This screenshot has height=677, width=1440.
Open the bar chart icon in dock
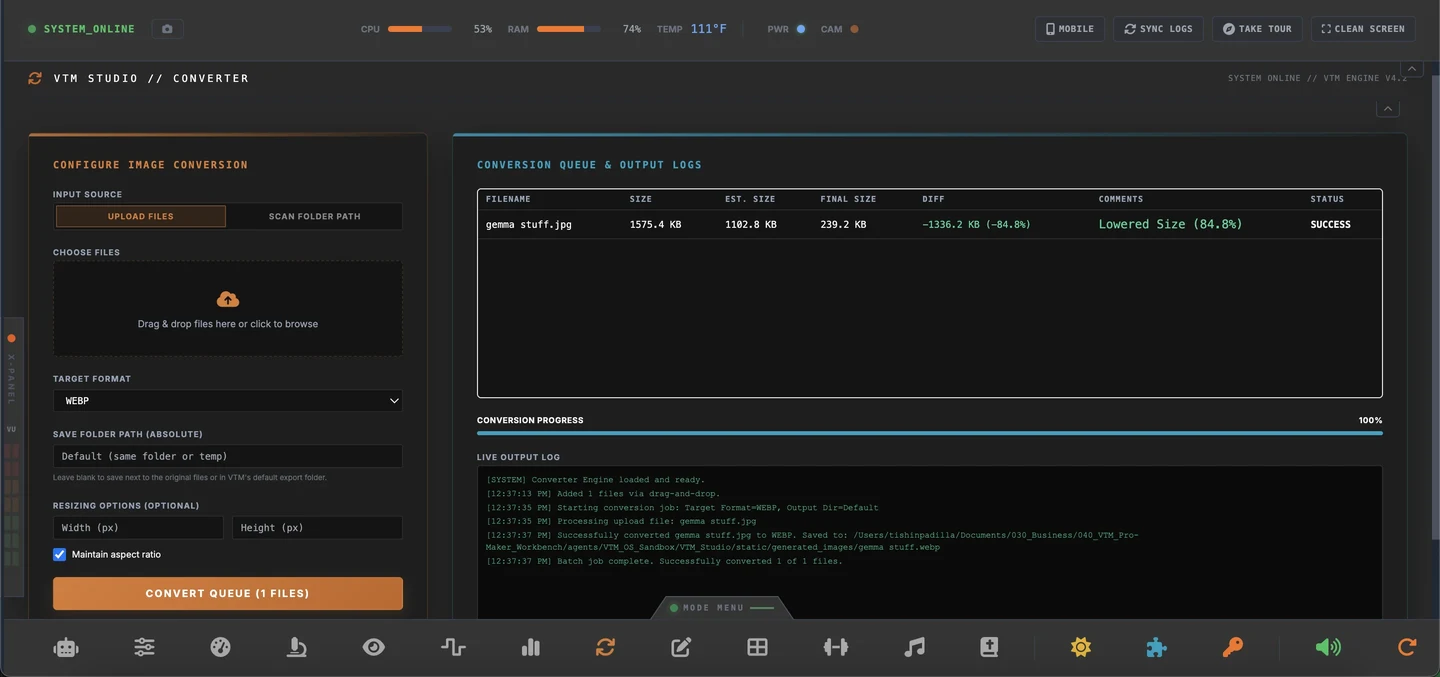click(x=531, y=647)
